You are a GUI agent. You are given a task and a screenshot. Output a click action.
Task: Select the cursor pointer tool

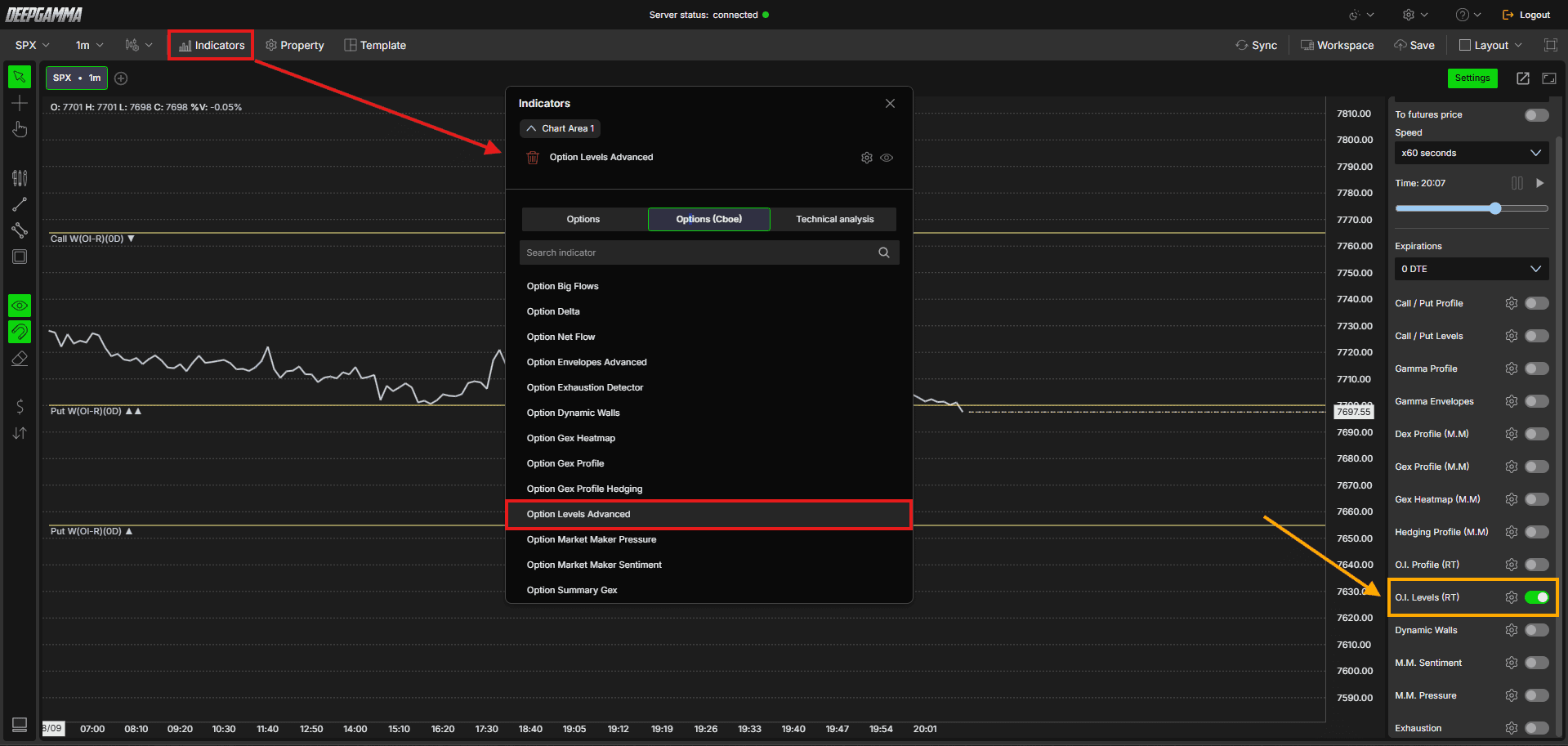(x=20, y=77)
